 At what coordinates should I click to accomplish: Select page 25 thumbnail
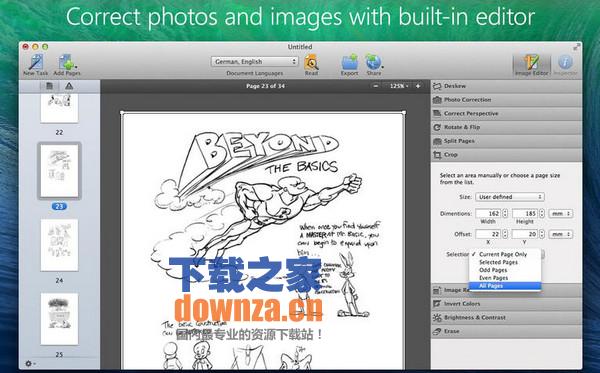point(59,319)
